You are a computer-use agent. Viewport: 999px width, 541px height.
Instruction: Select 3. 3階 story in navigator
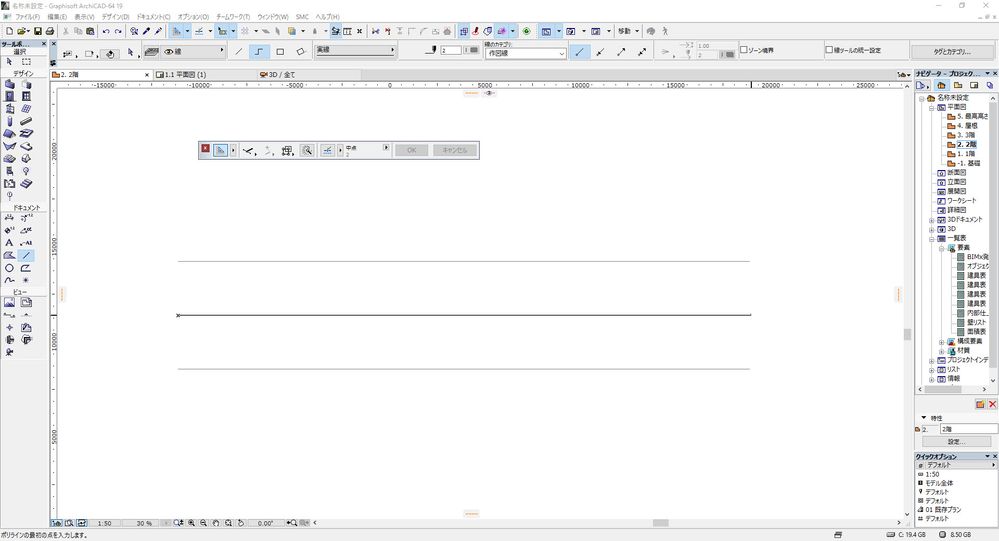point(966,135)
